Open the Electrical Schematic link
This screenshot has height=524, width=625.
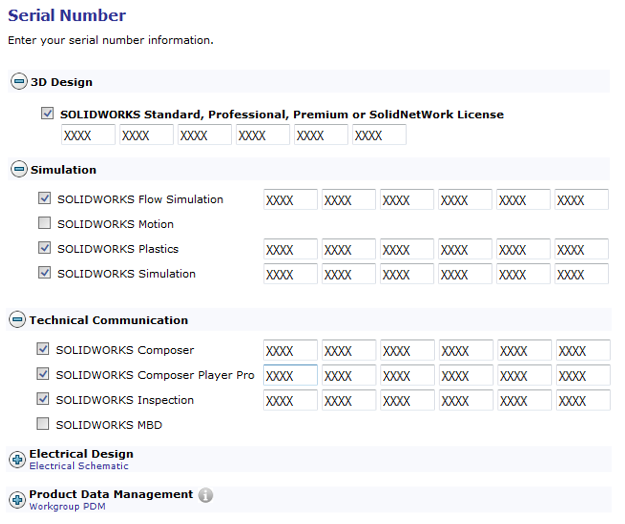point(79,466)
